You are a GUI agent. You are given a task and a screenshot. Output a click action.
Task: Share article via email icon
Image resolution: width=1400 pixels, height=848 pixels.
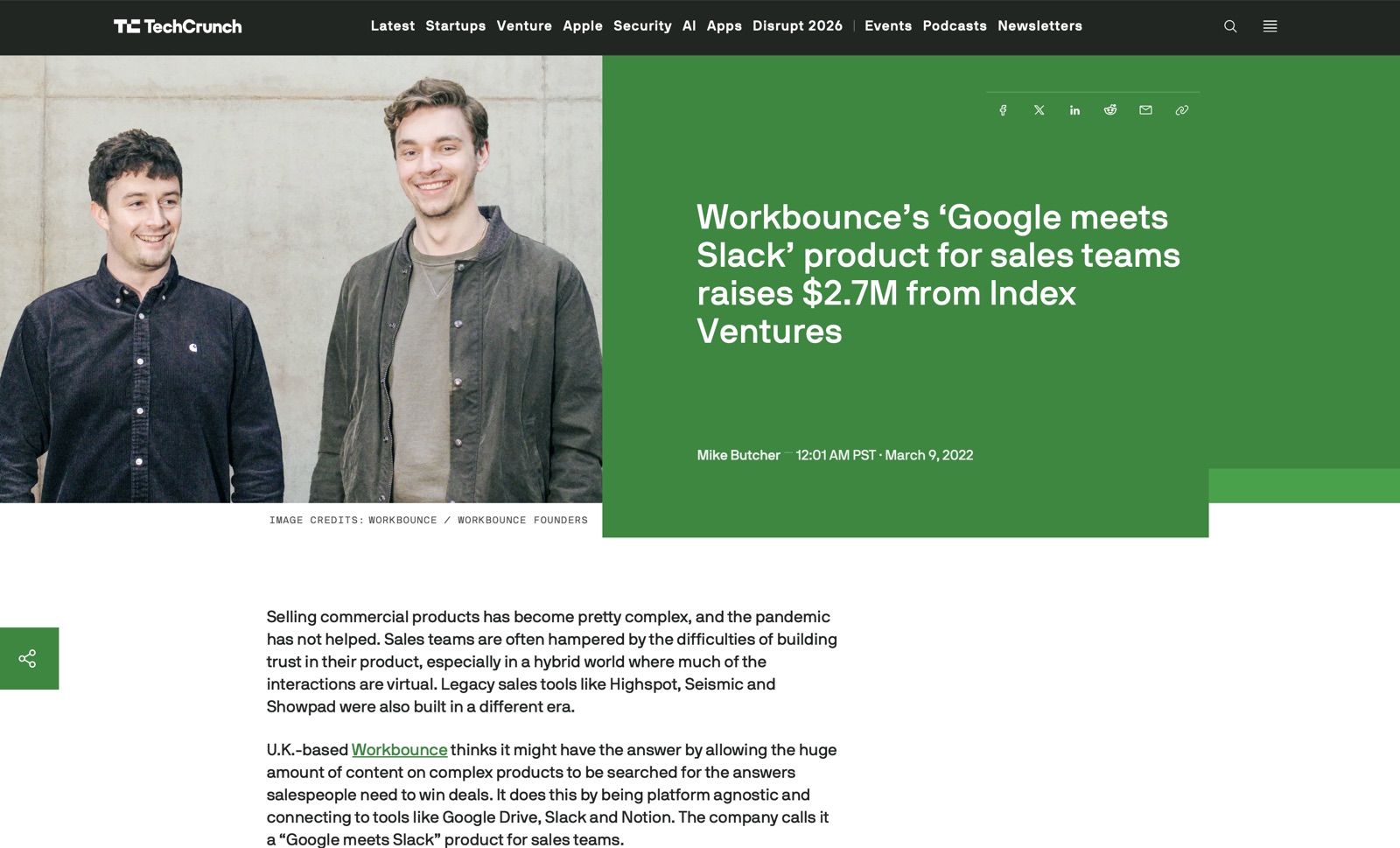[x=1145, y=110]
